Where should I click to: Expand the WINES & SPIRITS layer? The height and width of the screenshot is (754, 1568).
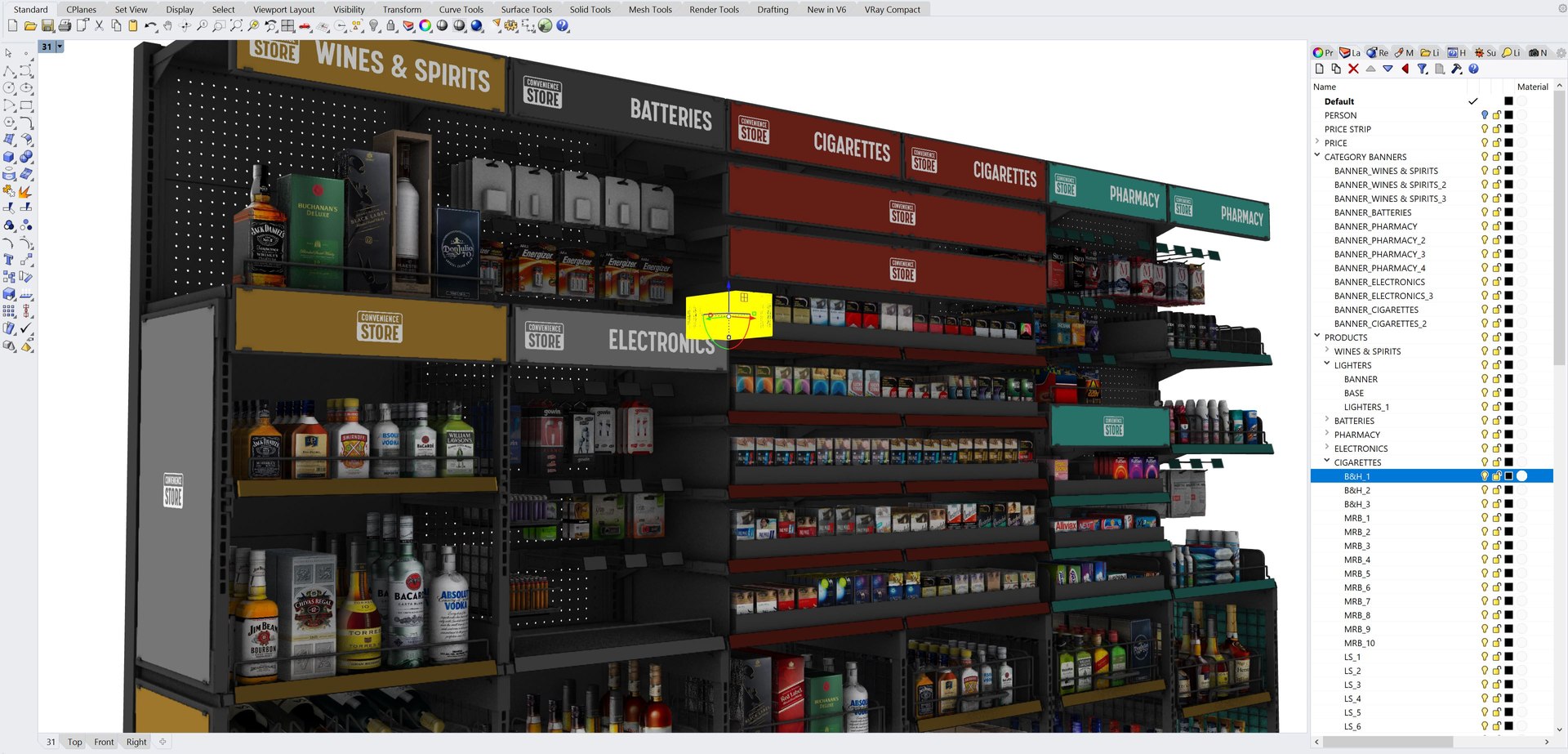(x=1327, y=350)
